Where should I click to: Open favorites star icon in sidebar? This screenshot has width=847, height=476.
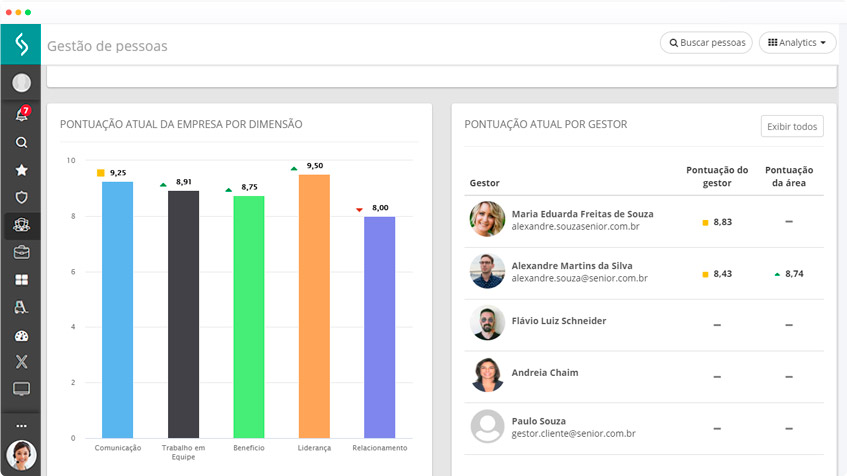tap(21, 170)
